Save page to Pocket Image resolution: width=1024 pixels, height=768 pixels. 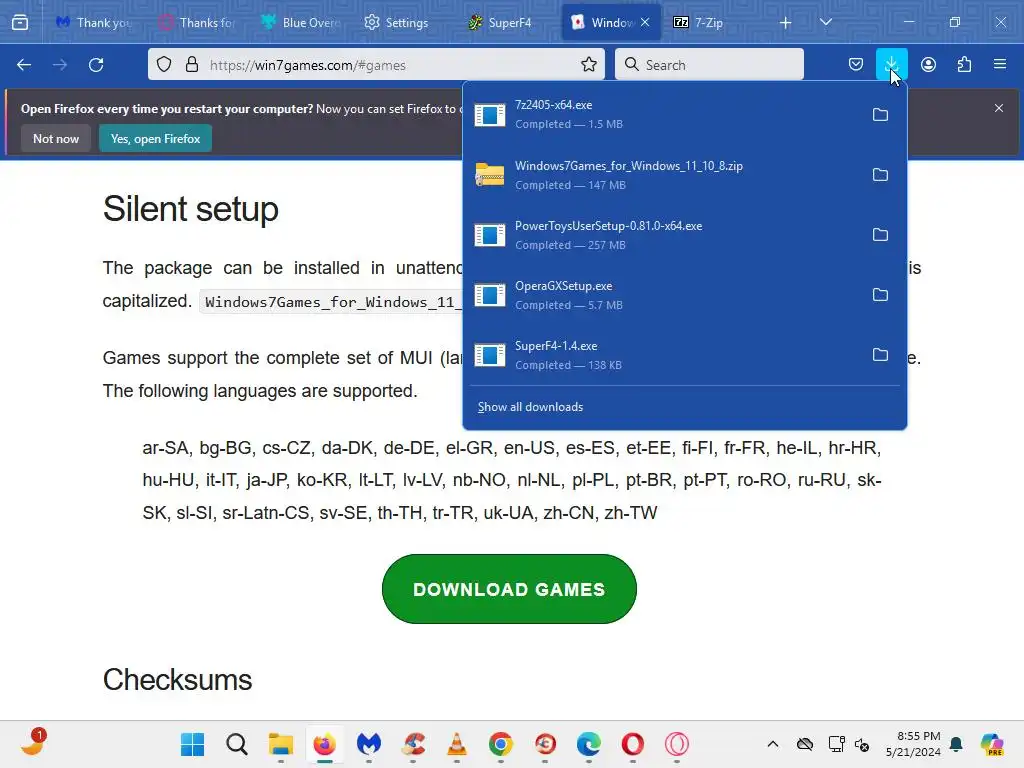pyautogui.click(x=856, y=65)
